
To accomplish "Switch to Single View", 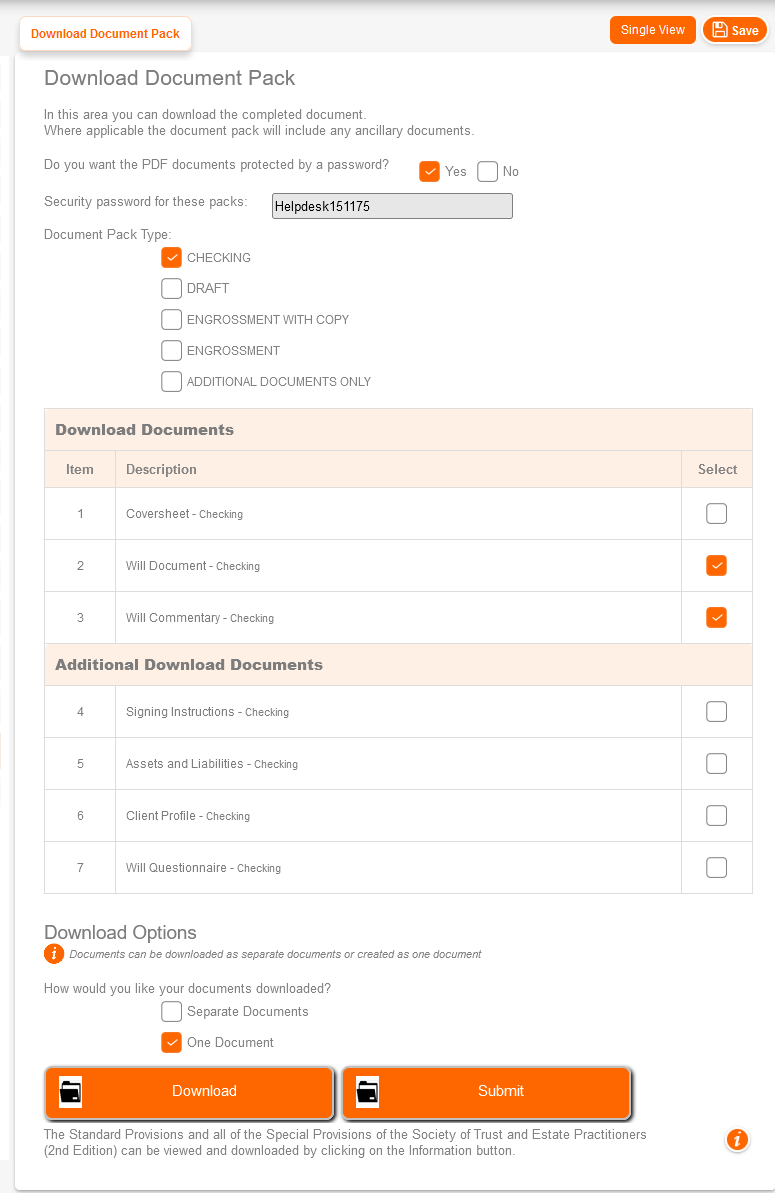I will 652,30.
